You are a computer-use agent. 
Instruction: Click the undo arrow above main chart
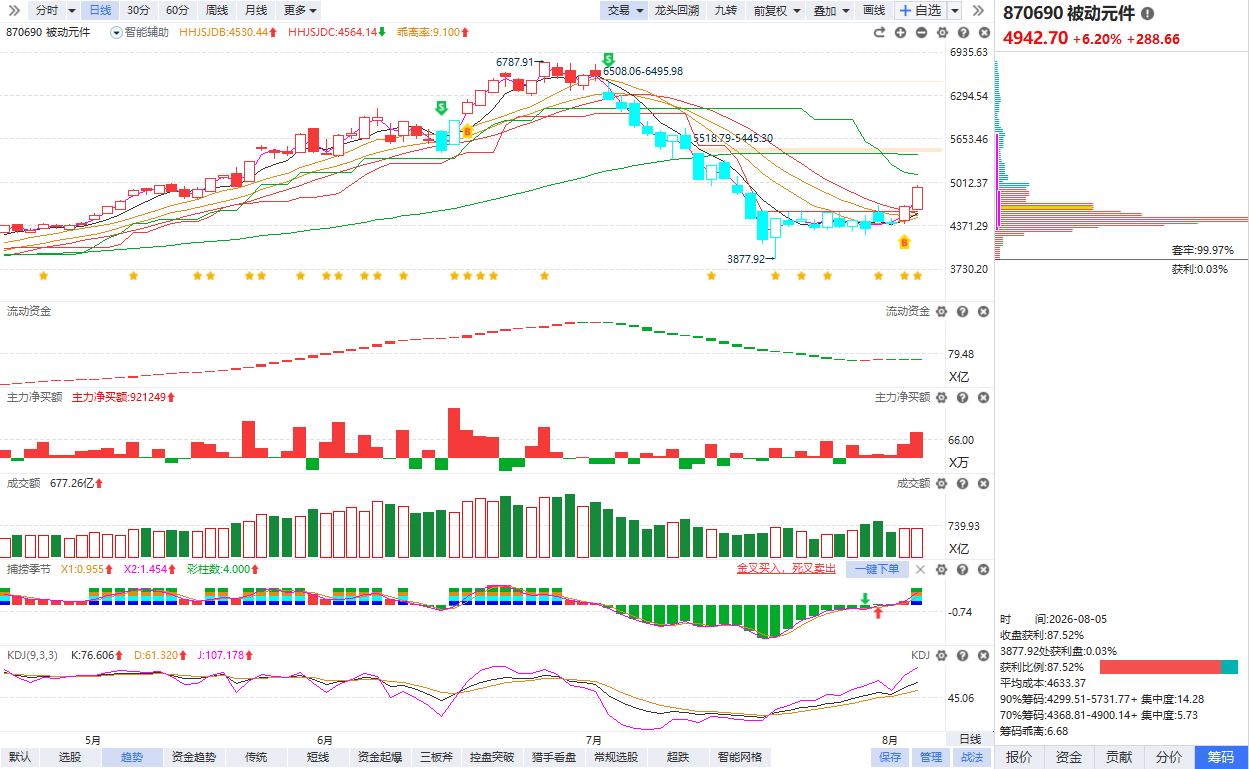click(879, 32)
